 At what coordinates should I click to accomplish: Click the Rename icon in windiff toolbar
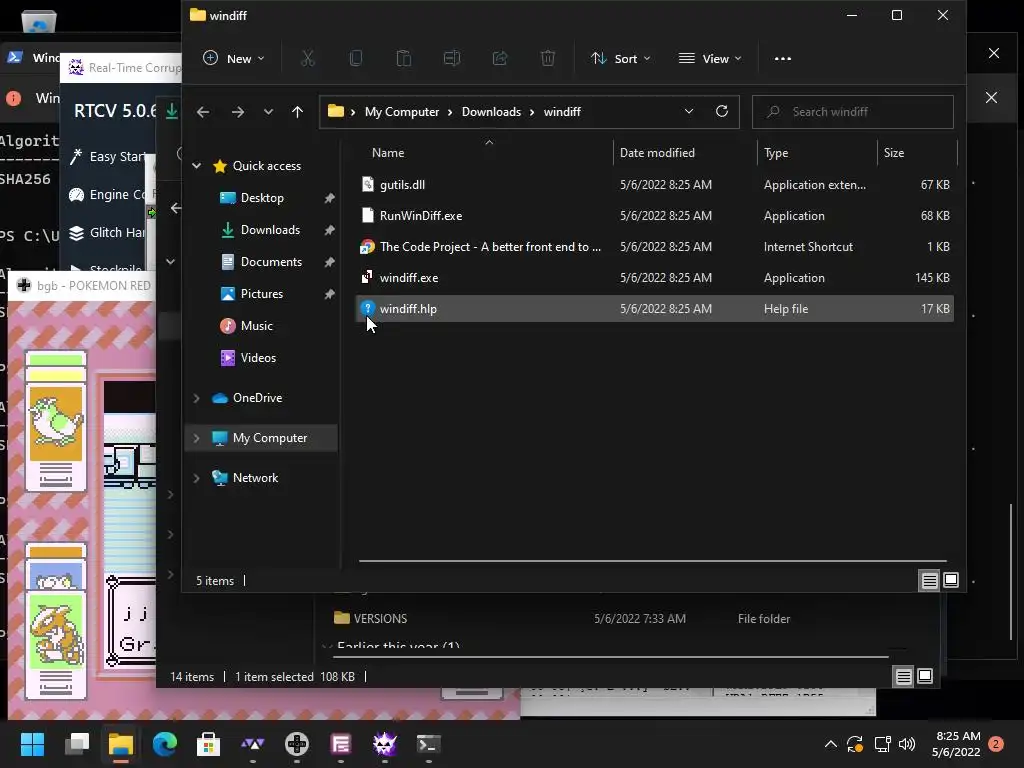[x=452, y=59]
